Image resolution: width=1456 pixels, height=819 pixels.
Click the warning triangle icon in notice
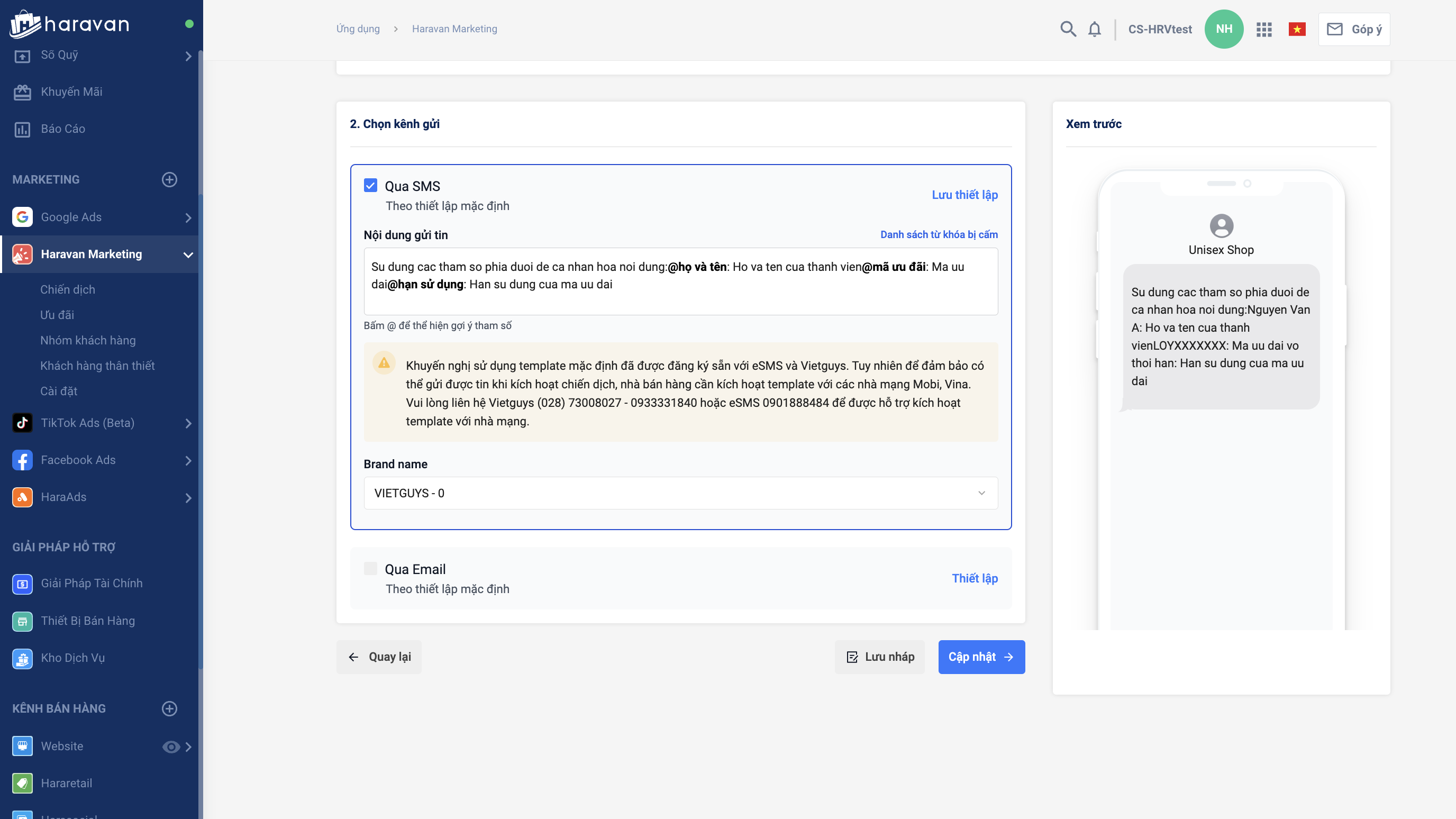click(384, 363)
